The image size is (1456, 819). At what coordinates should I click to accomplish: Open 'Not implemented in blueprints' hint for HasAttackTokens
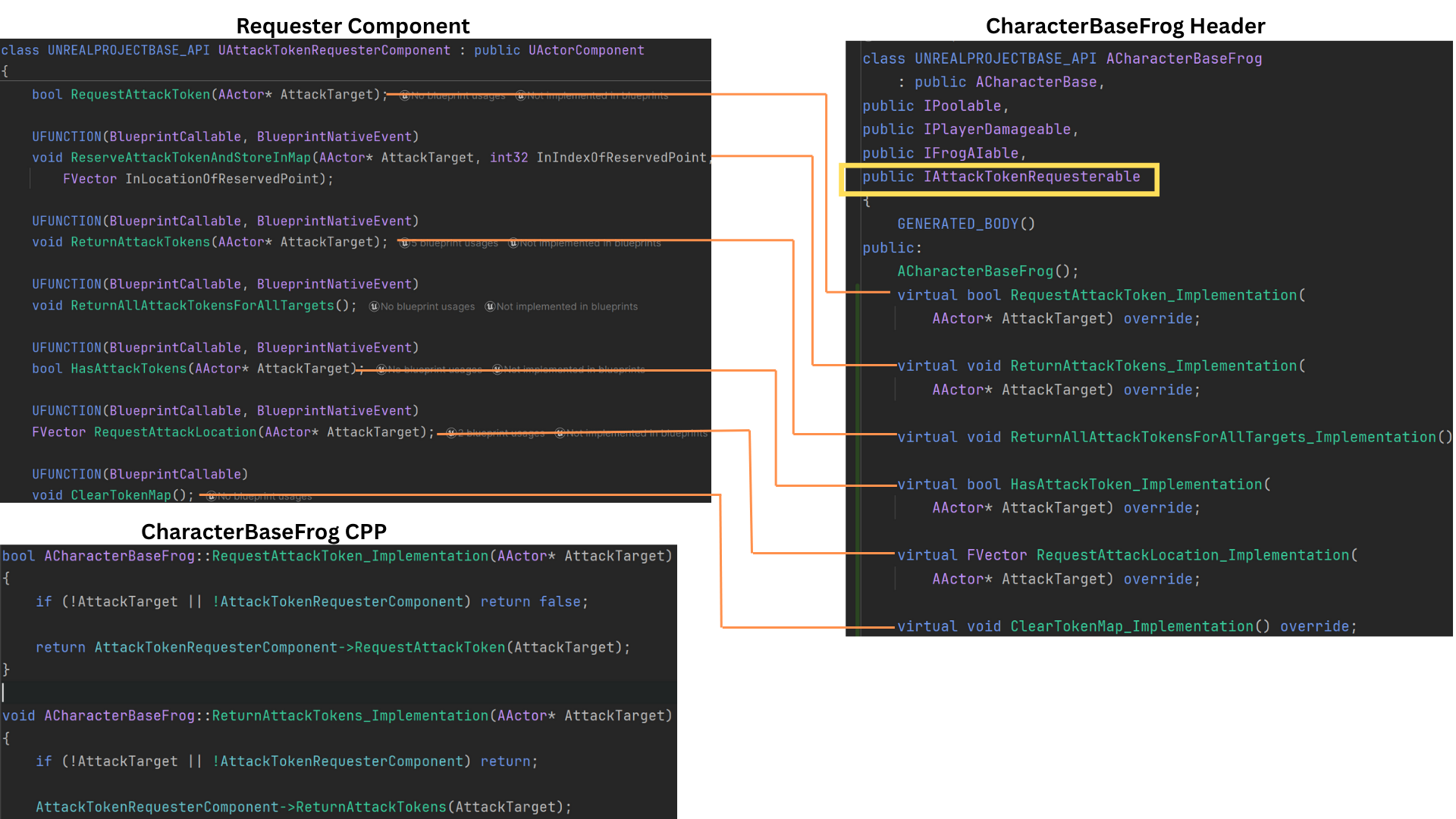[x=574, y=370]
